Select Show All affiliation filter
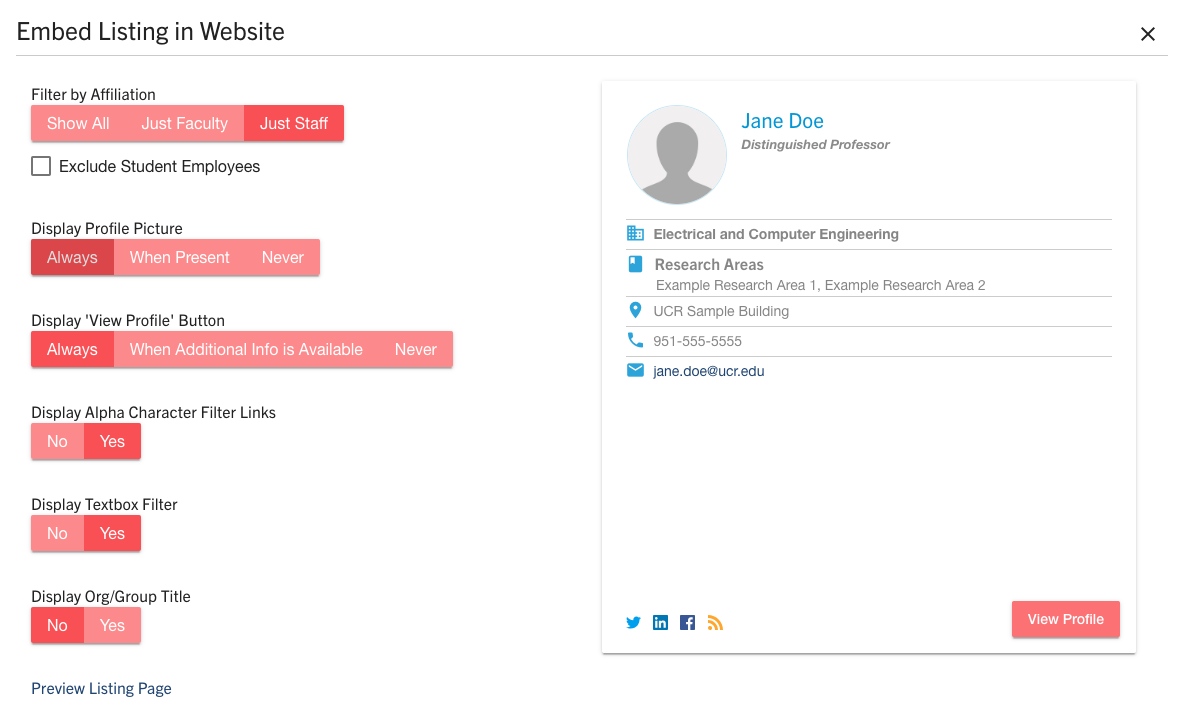 [x=78, y=124]
